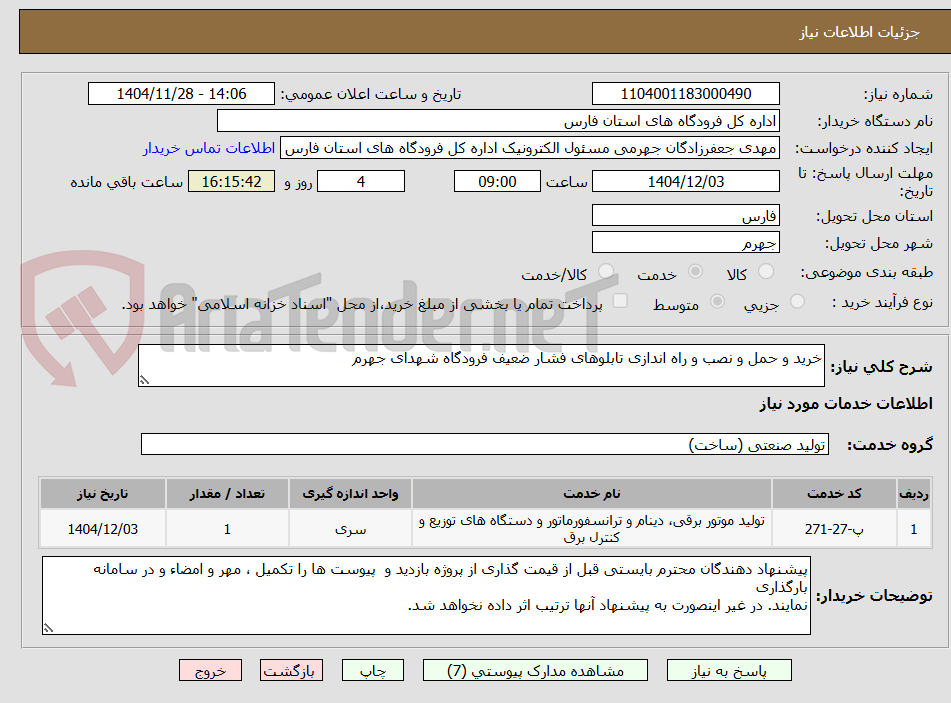Click the quantity cell in row 1
This screenshot has height=703, width=951.
pos(227,529)
